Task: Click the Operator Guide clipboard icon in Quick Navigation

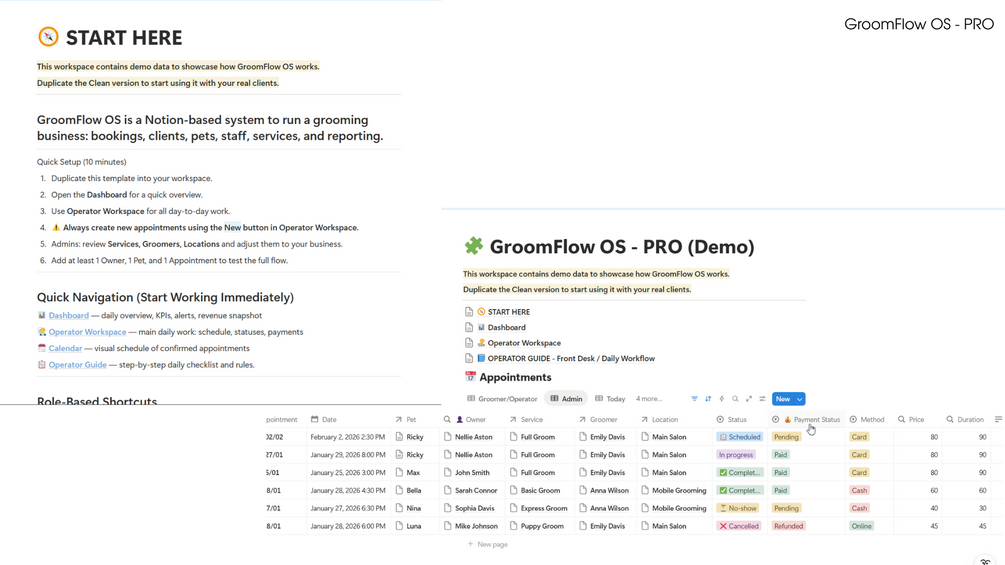Action: coord(42,364)
